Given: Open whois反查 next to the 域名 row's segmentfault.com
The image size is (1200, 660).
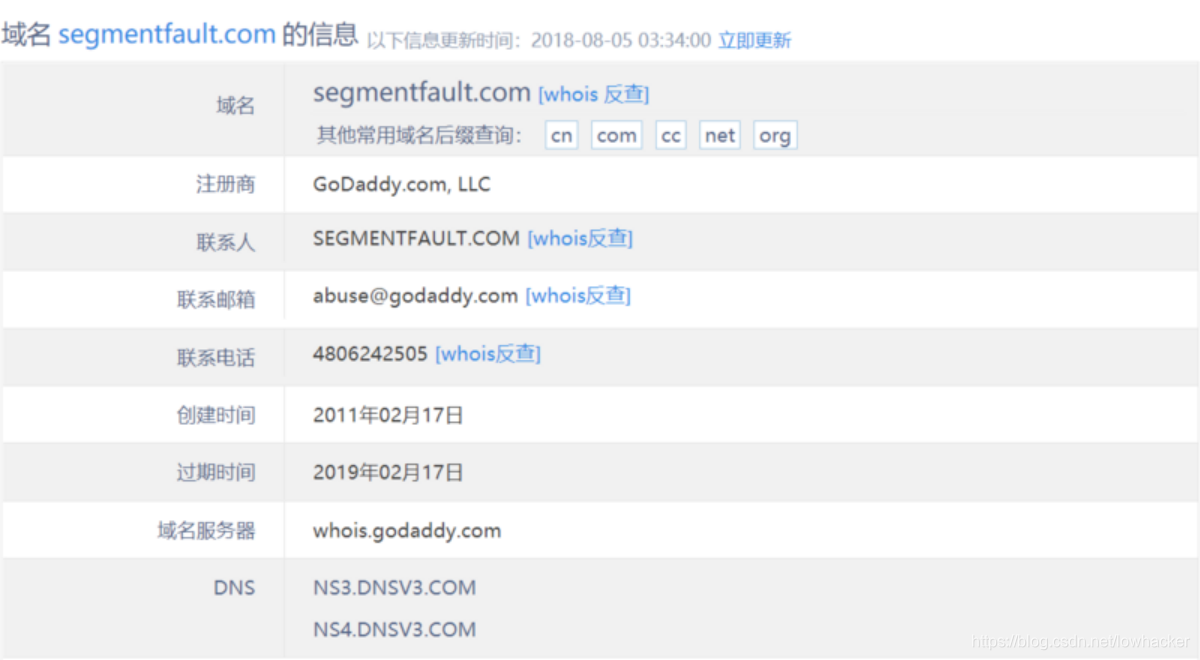Looking at the screenshot, I should click(594, 94).
